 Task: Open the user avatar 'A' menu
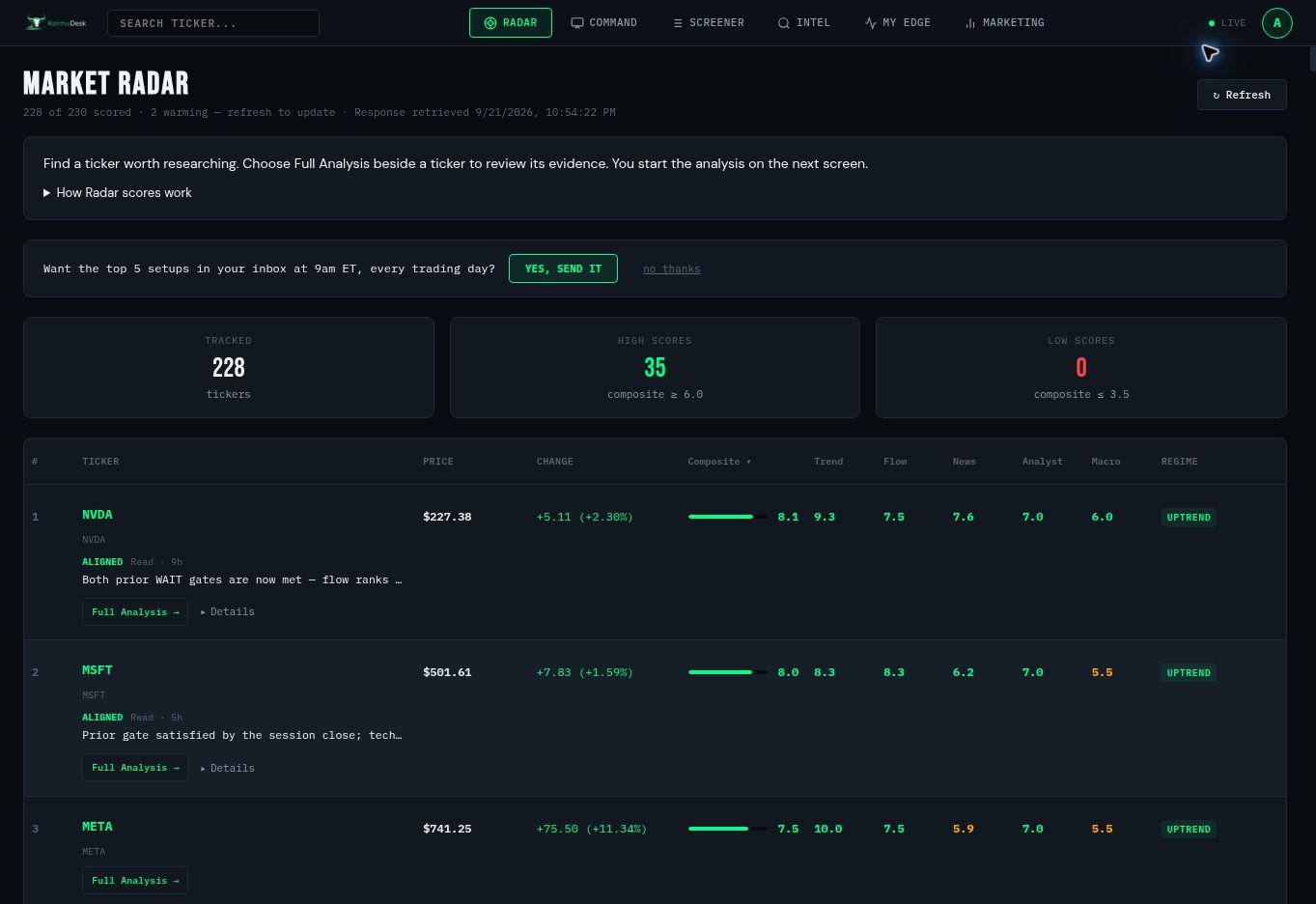[1276, 22]
